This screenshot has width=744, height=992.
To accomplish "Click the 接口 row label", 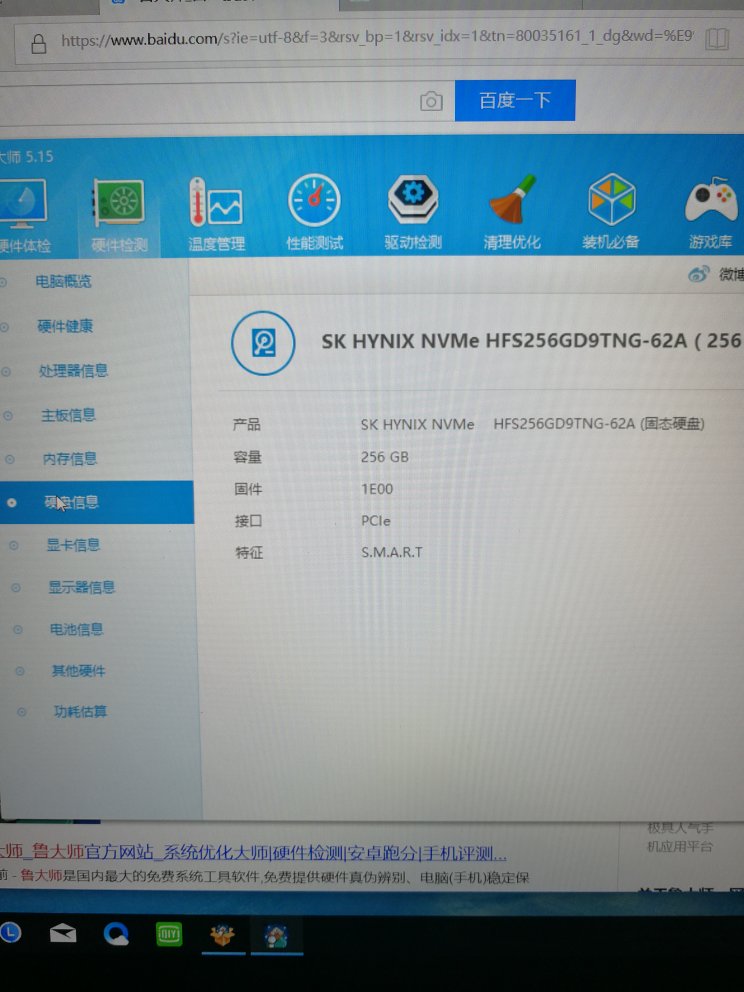I will pos(248,521).
